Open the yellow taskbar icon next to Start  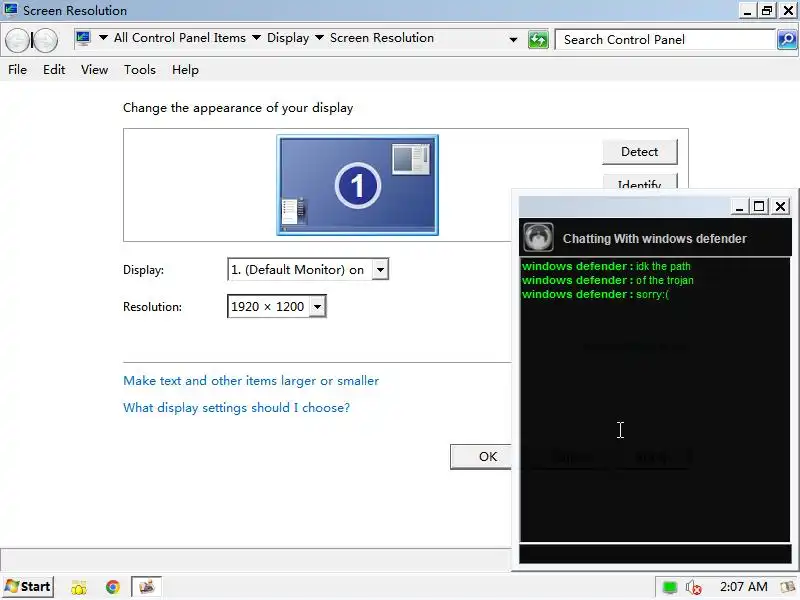79,587
